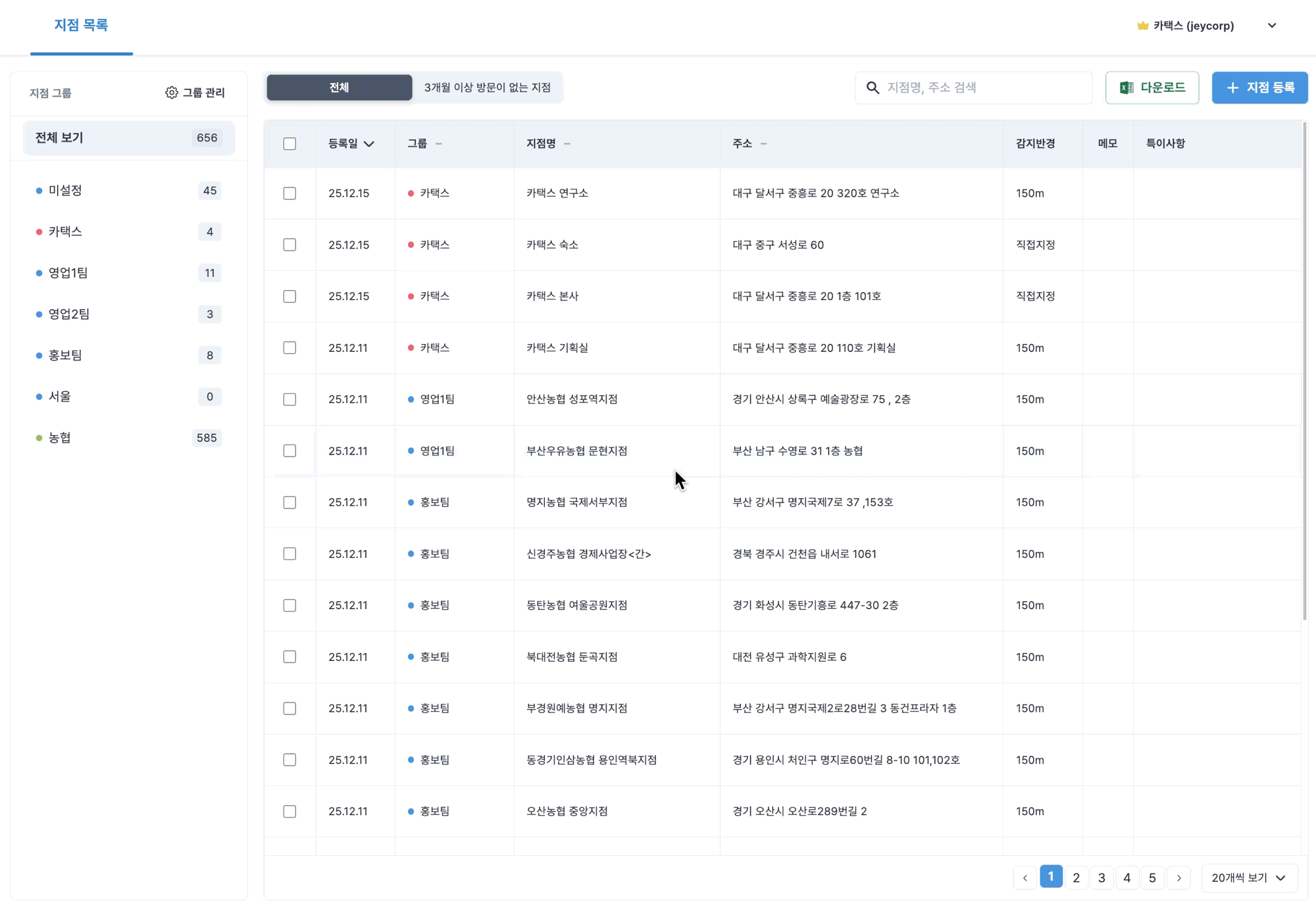Click the plus icon on 지점 등록
The image size is (1316, 913).
(x=1232, y=87)
